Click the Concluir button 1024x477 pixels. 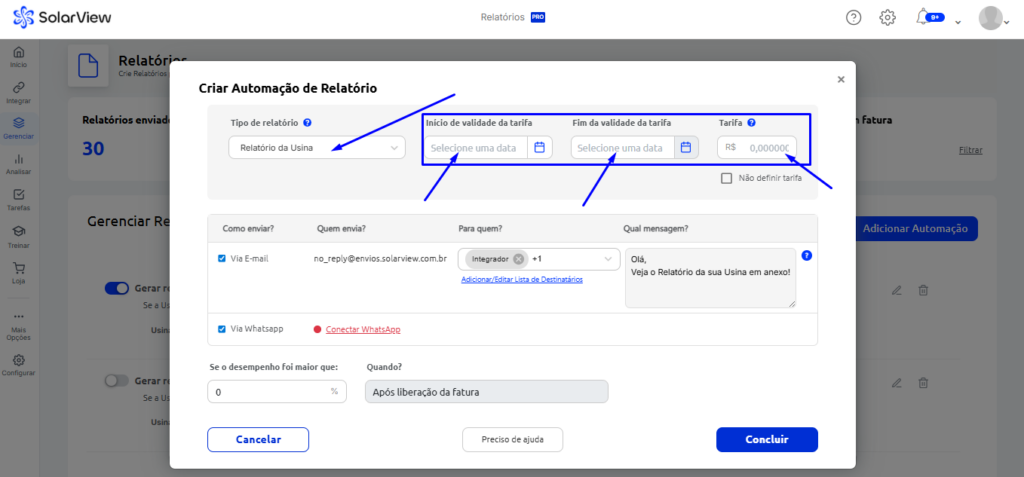click(x=767, y=439)
